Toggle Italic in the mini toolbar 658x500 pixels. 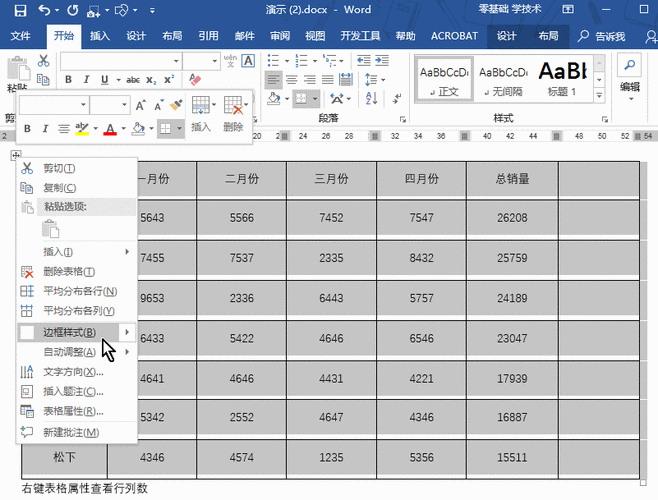(x=45, y=128)
